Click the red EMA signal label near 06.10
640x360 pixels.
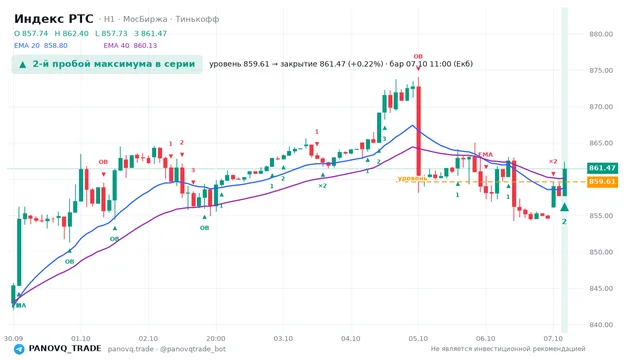point(486,154)
